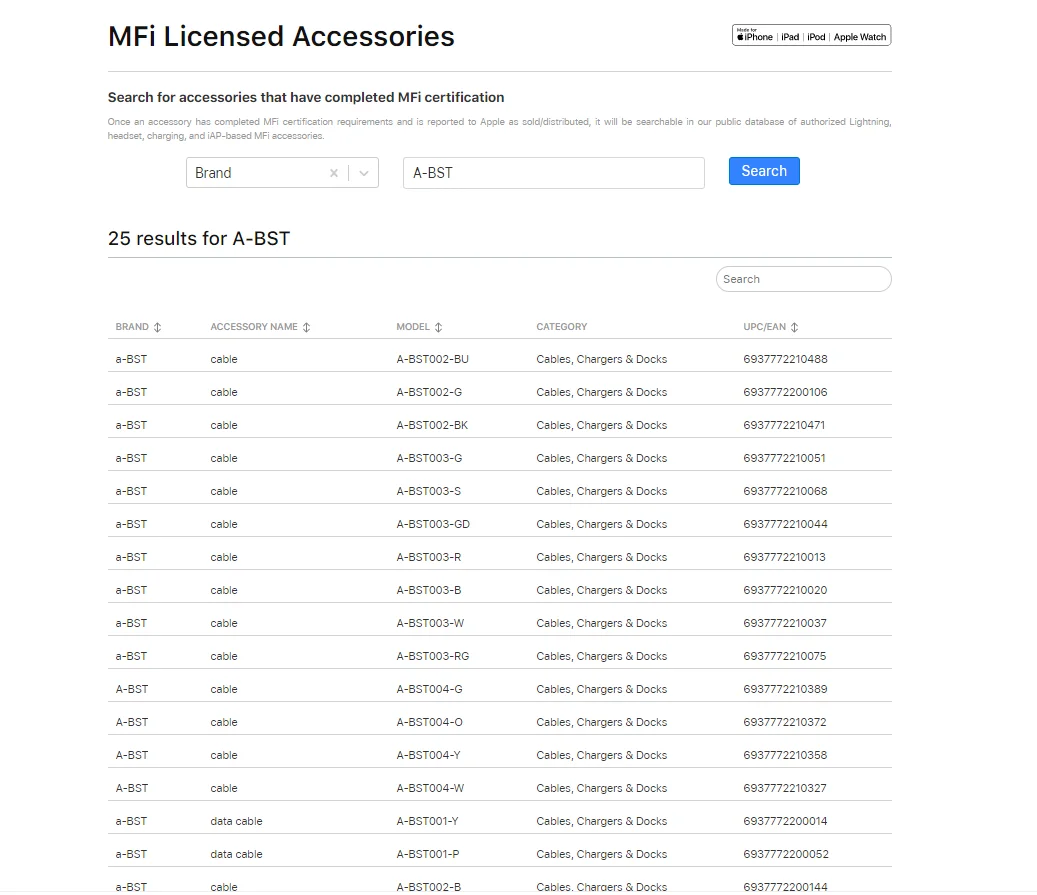
Task: Sort table by BRAND column arrows
Action: tap(157, 326)
